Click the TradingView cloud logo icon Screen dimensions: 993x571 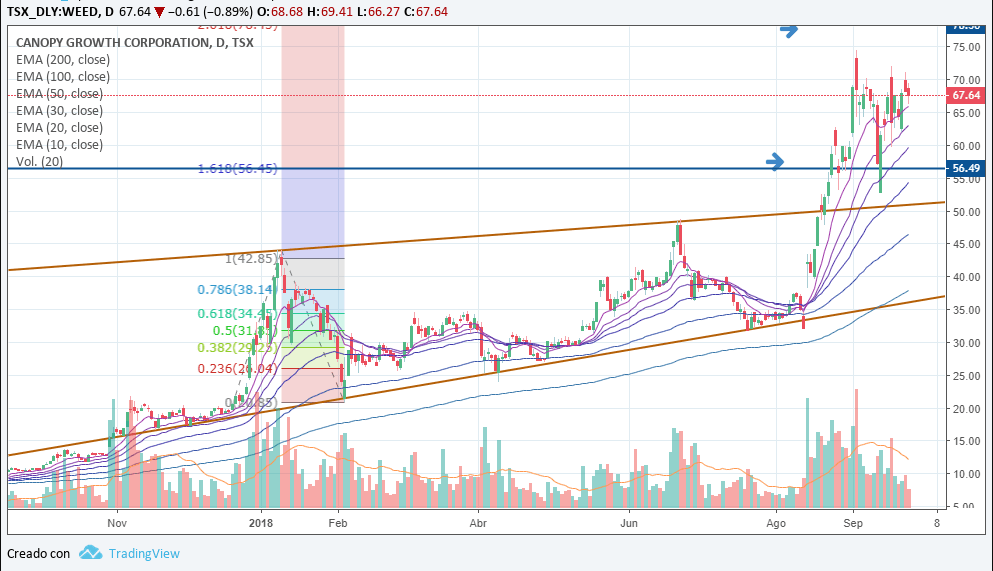pos(91,552)
